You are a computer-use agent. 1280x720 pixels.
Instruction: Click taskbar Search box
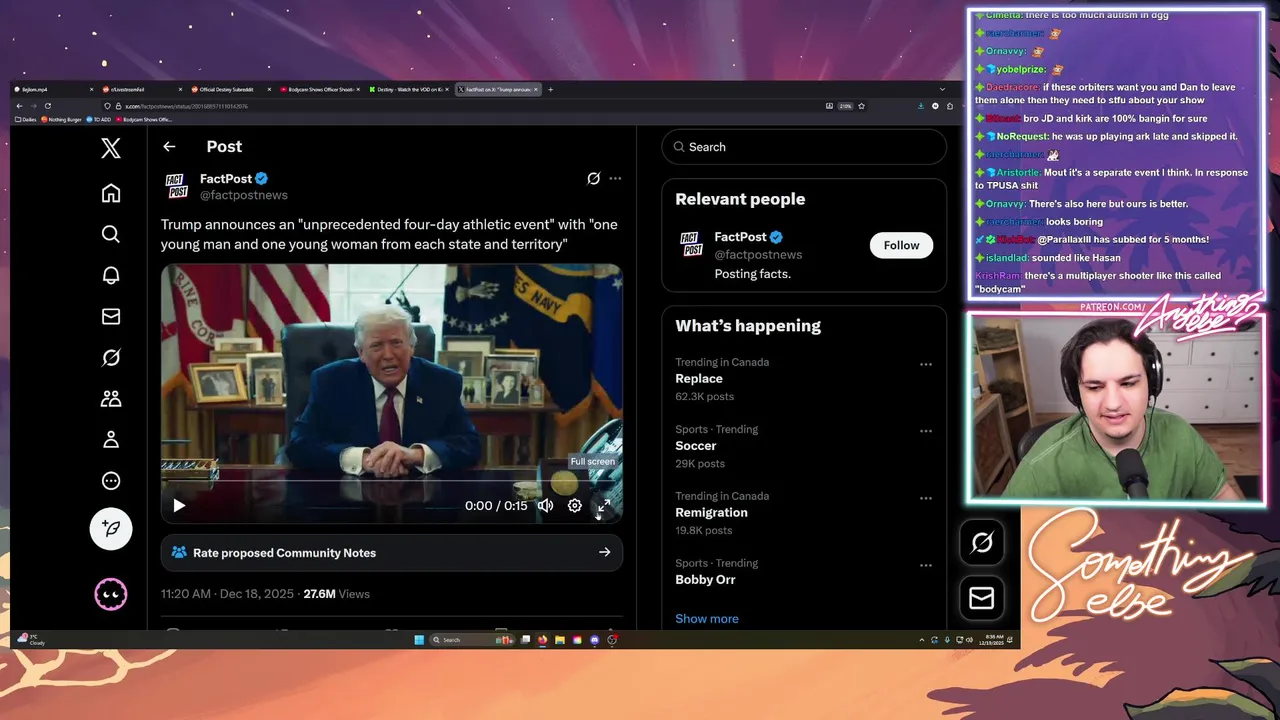coord(470,640)
